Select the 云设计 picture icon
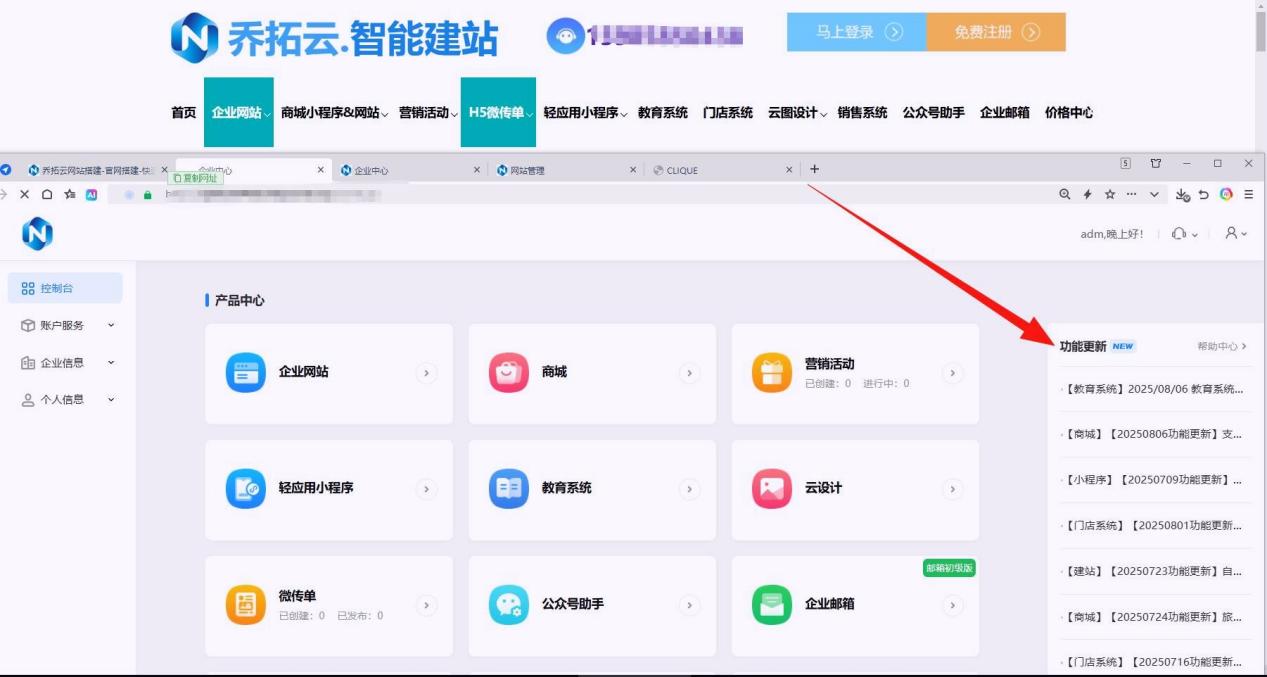The image size is (1267, 677). pos(771,489)
